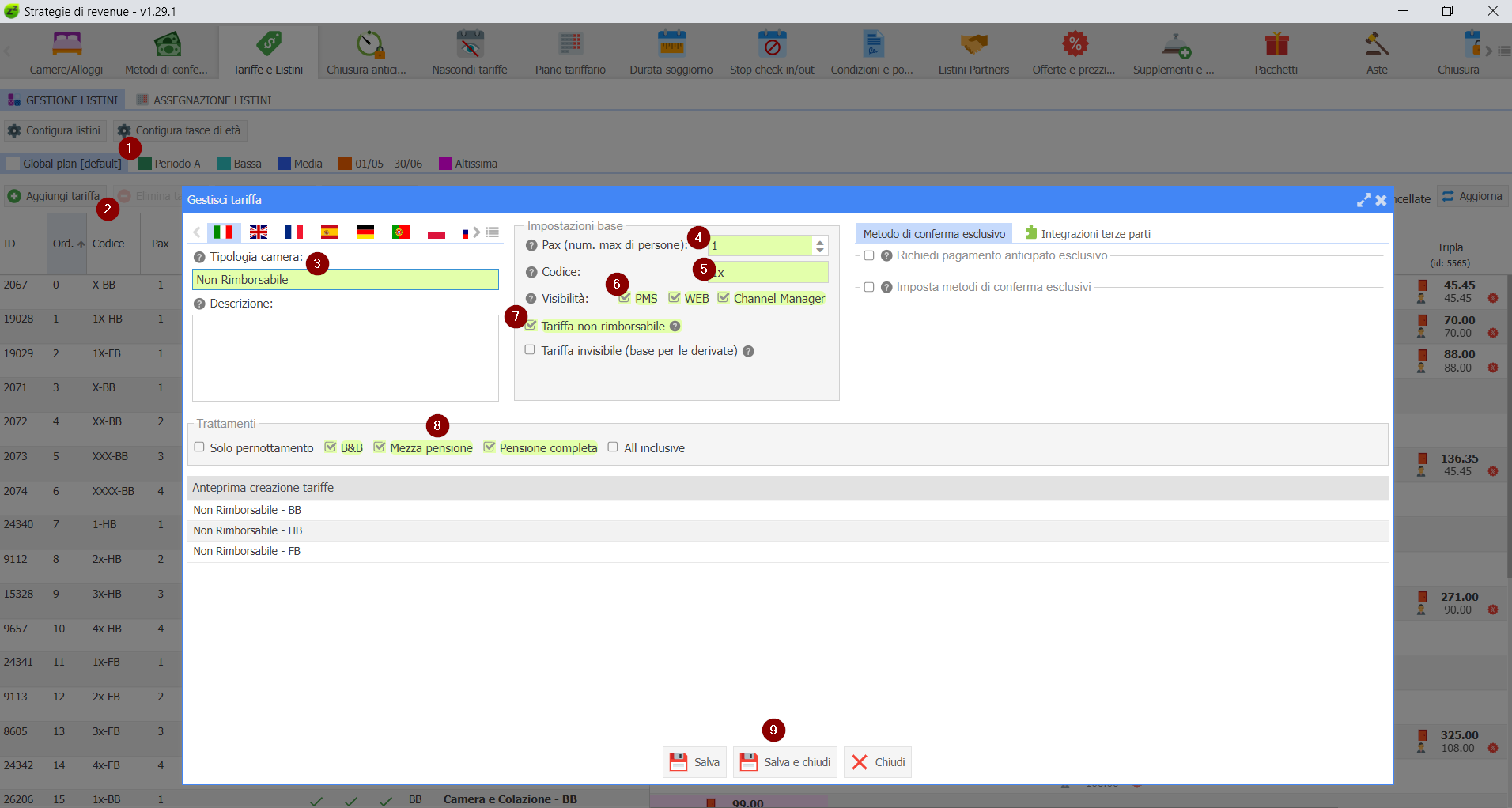Enable All inclusive checkbox
This screenshot has height=808, width=1512.
613,447
